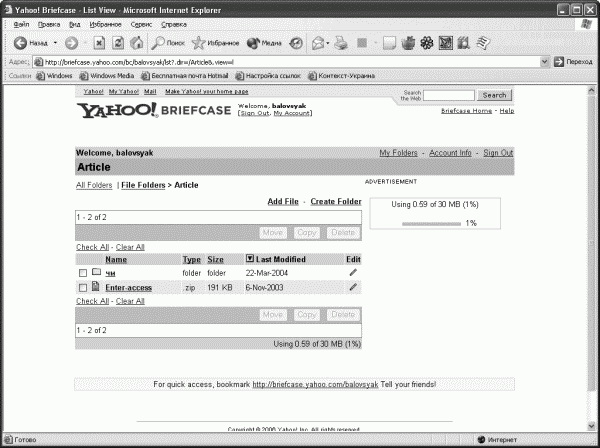Check the box next to Enter-access file
Screen dimensions: 600x448
click(x=83, y=288)
